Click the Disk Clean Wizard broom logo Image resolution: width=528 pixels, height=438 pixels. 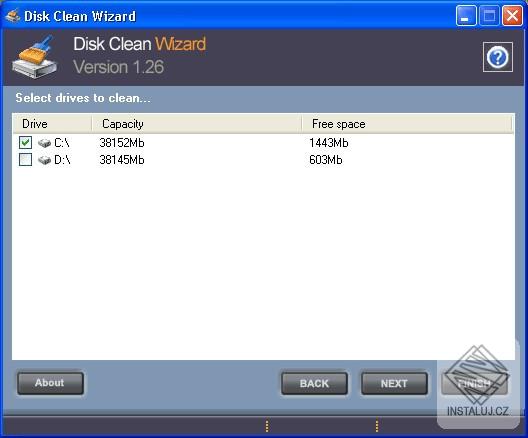(35, 57)
